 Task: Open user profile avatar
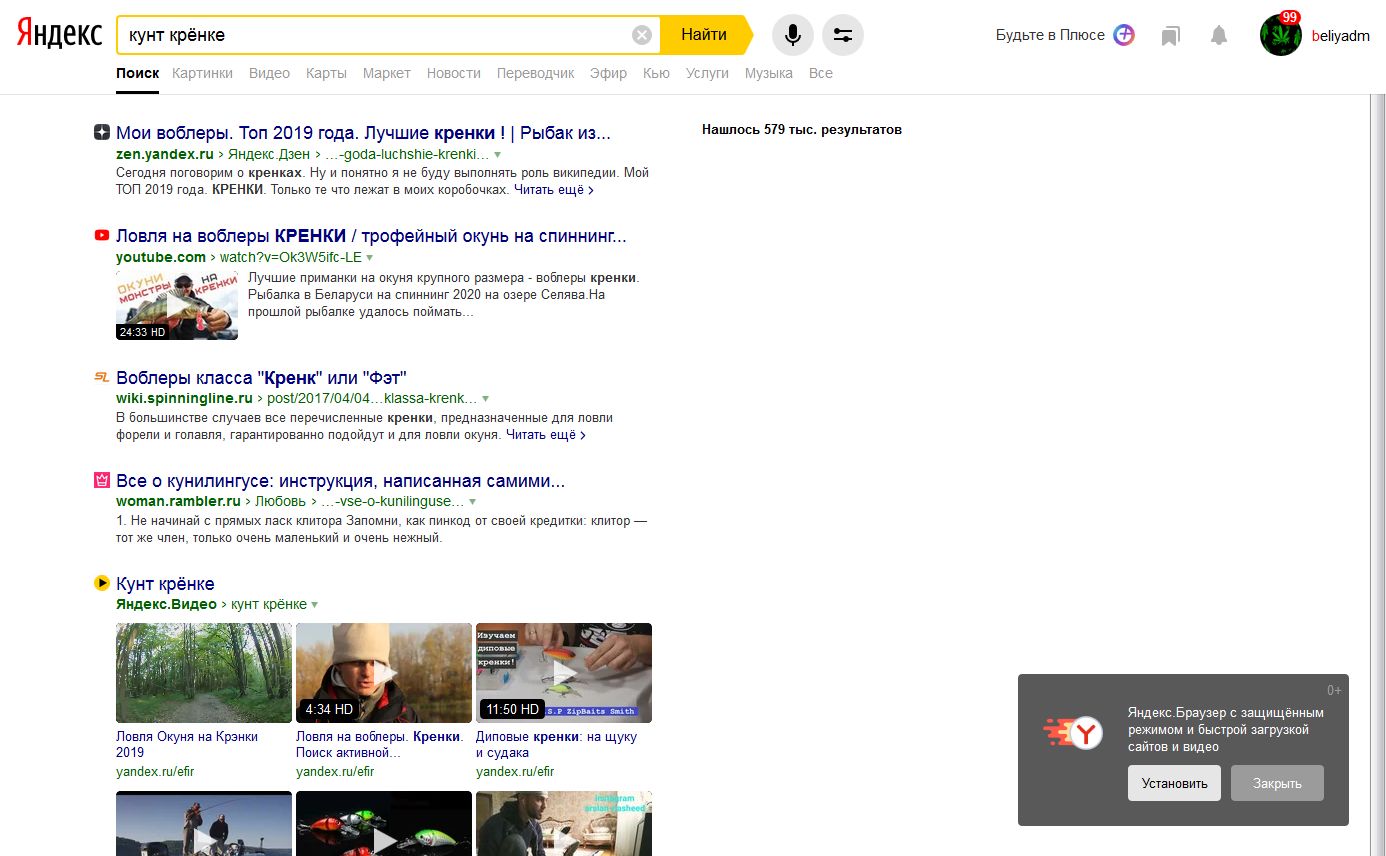1280,35
